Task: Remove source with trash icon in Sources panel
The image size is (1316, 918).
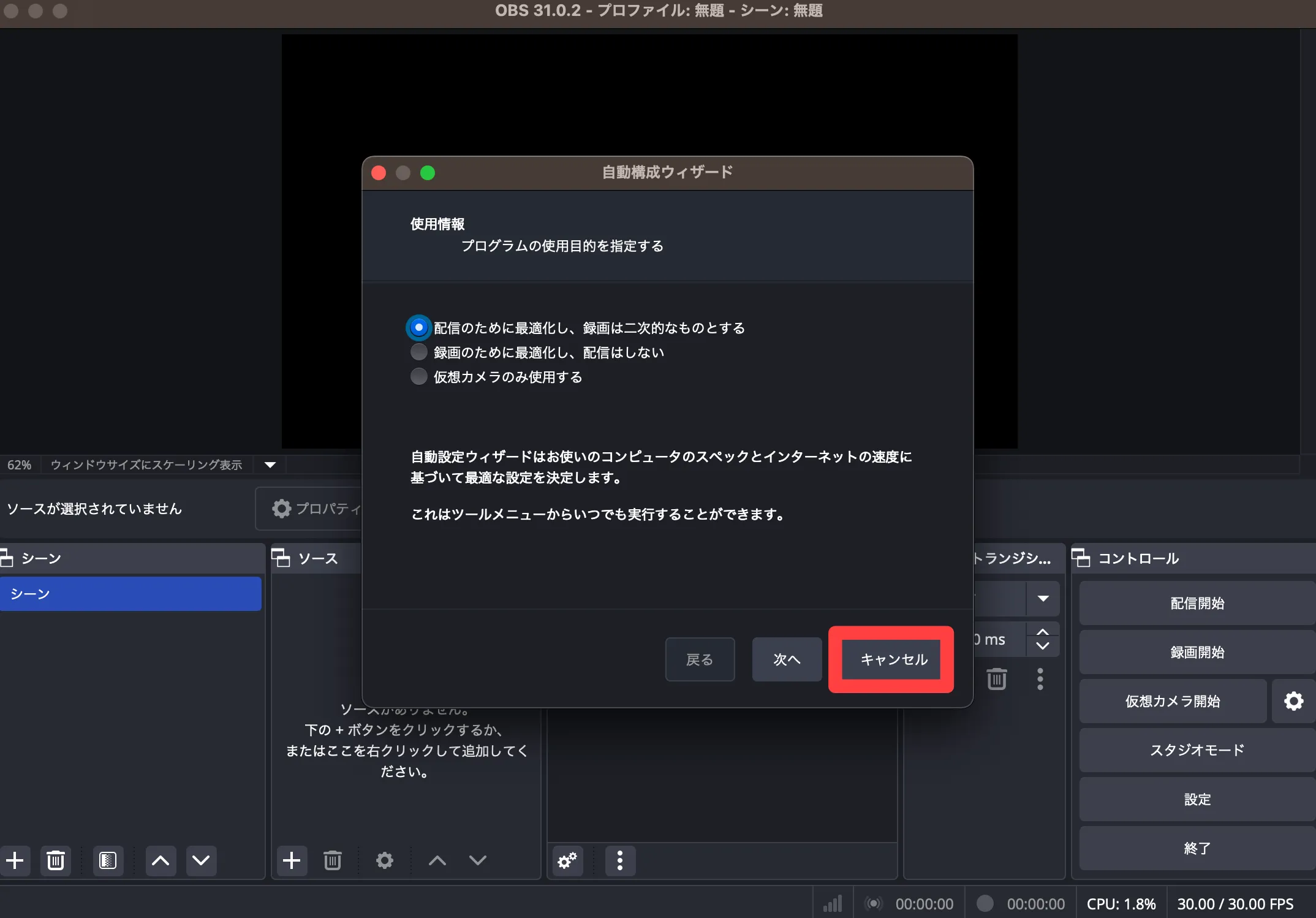Action: point(333,860)
